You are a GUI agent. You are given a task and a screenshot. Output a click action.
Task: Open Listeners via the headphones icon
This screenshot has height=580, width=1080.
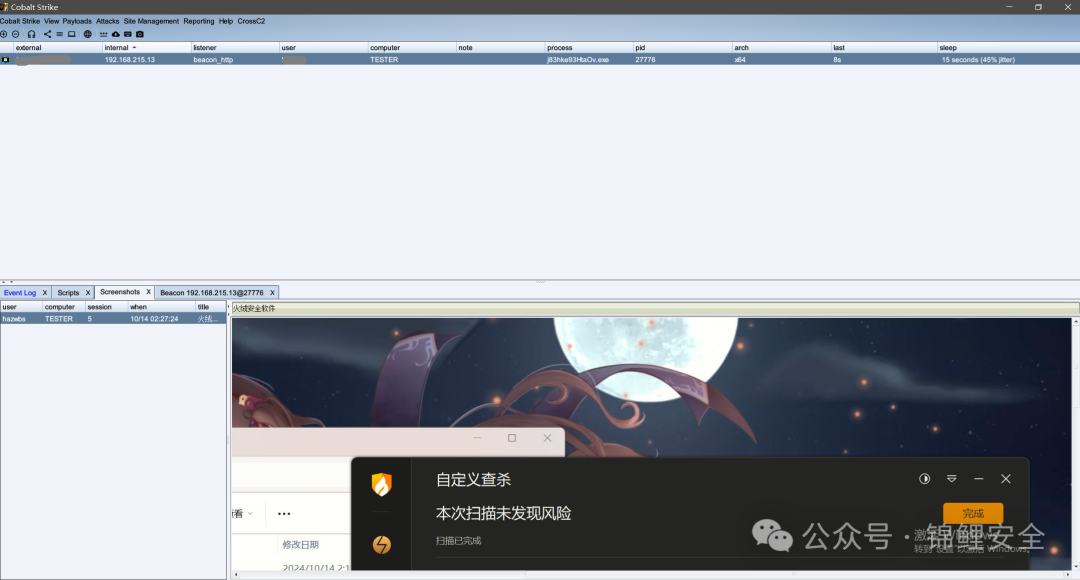[x=32, y=34]
